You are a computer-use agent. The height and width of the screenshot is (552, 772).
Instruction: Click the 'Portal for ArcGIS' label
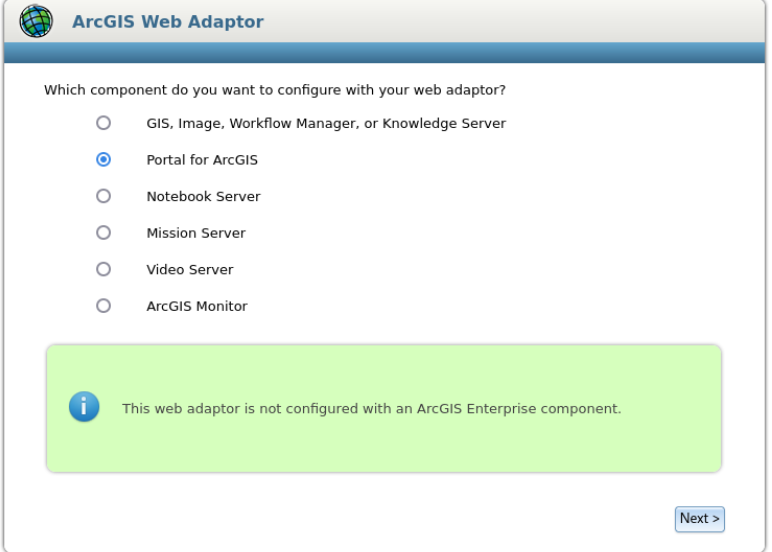coord(202,160)
